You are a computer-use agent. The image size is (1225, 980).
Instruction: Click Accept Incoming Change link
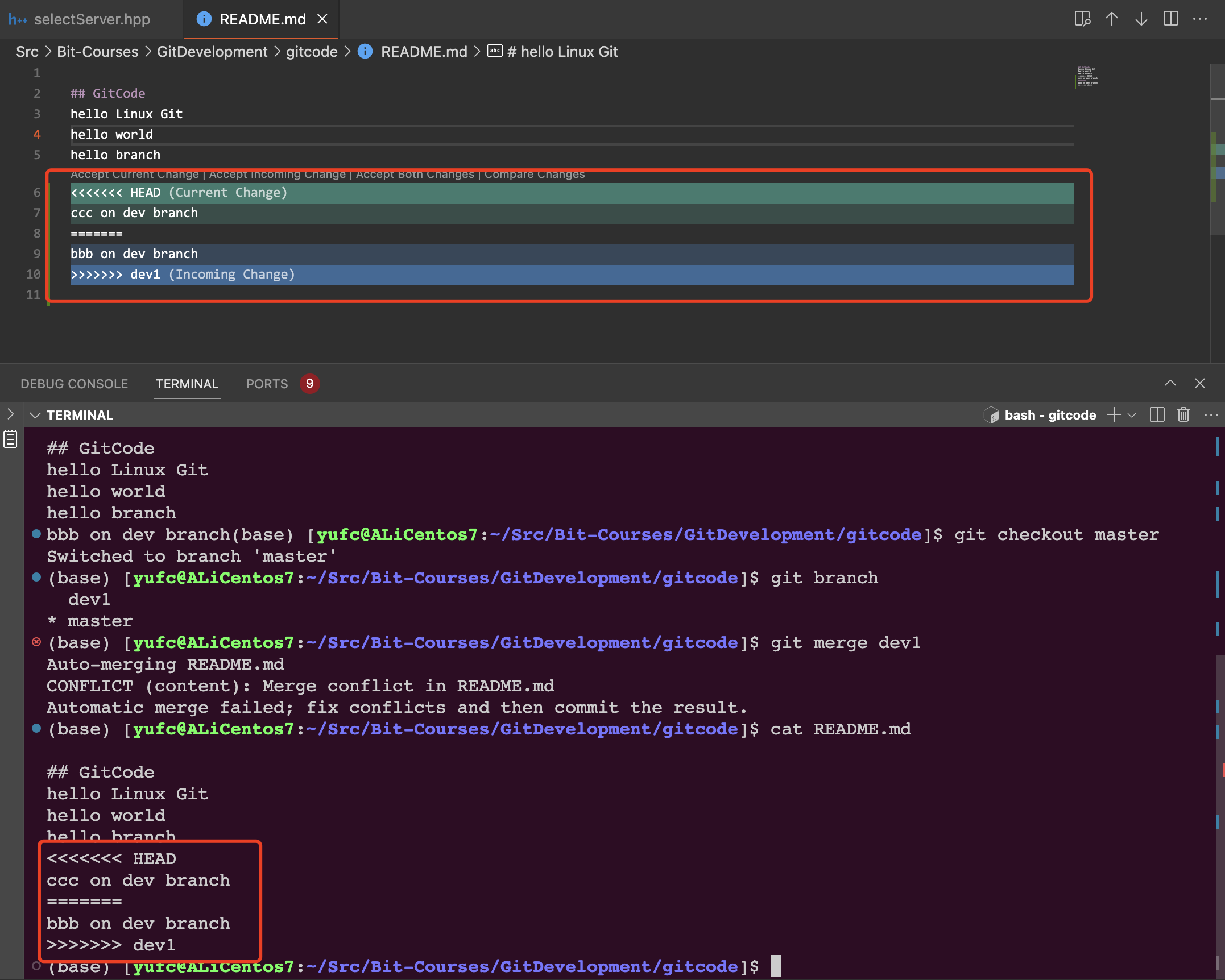(278, 174)
